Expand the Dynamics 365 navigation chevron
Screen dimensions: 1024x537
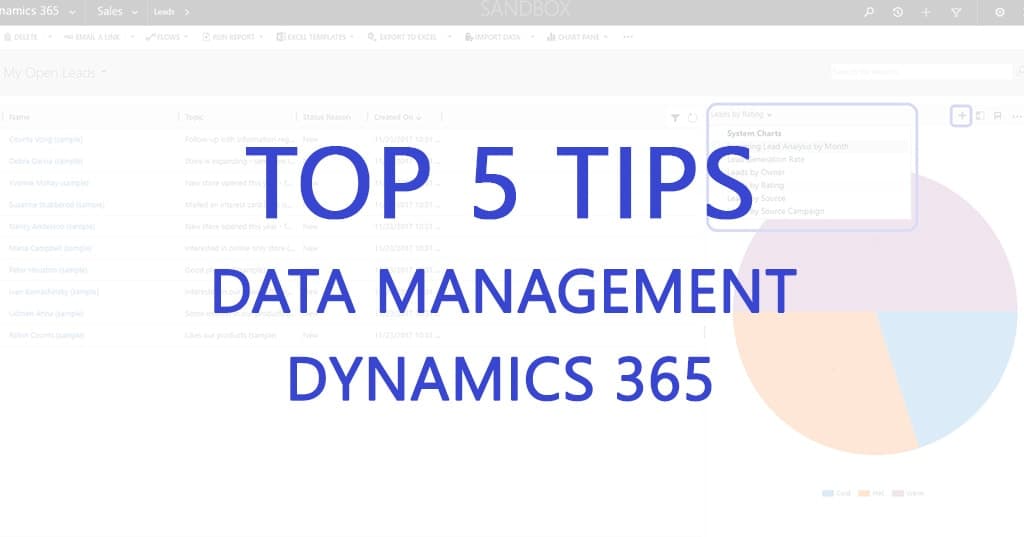[72, 12]
